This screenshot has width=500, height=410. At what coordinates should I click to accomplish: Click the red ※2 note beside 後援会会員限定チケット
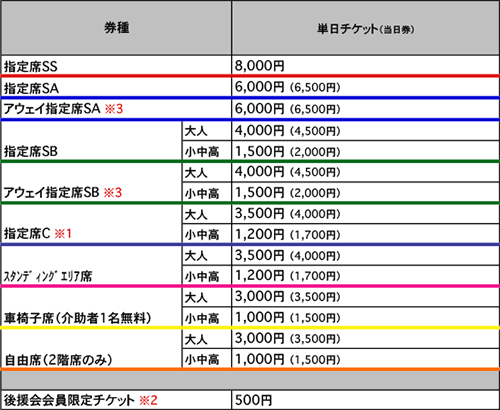(x=148, y=400)
